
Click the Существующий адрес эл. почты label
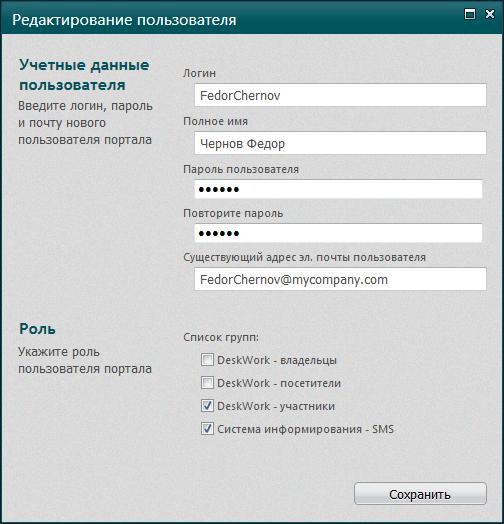pyautogui.click(x=304, y=257)
